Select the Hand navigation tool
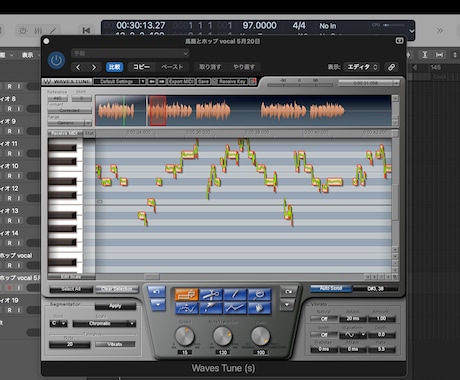Screen dimensions: 460x380 click(x=259, y=308)
